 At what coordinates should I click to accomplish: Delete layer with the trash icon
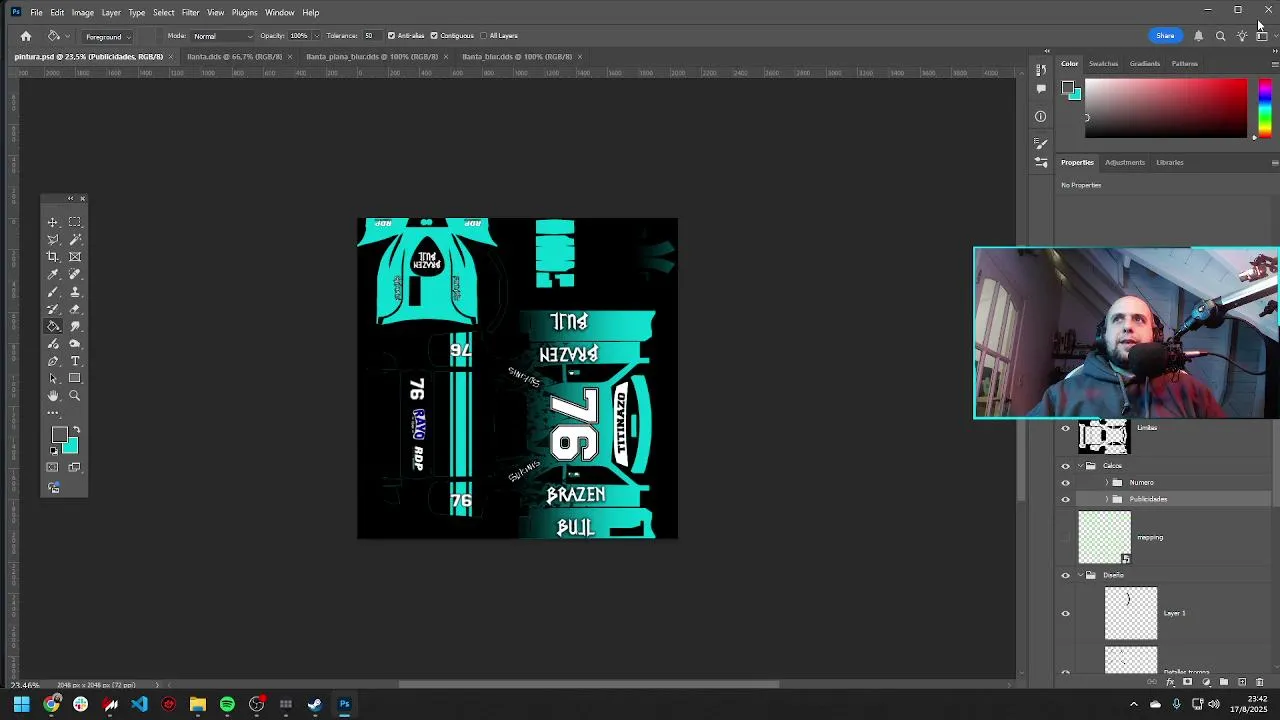1259,682
